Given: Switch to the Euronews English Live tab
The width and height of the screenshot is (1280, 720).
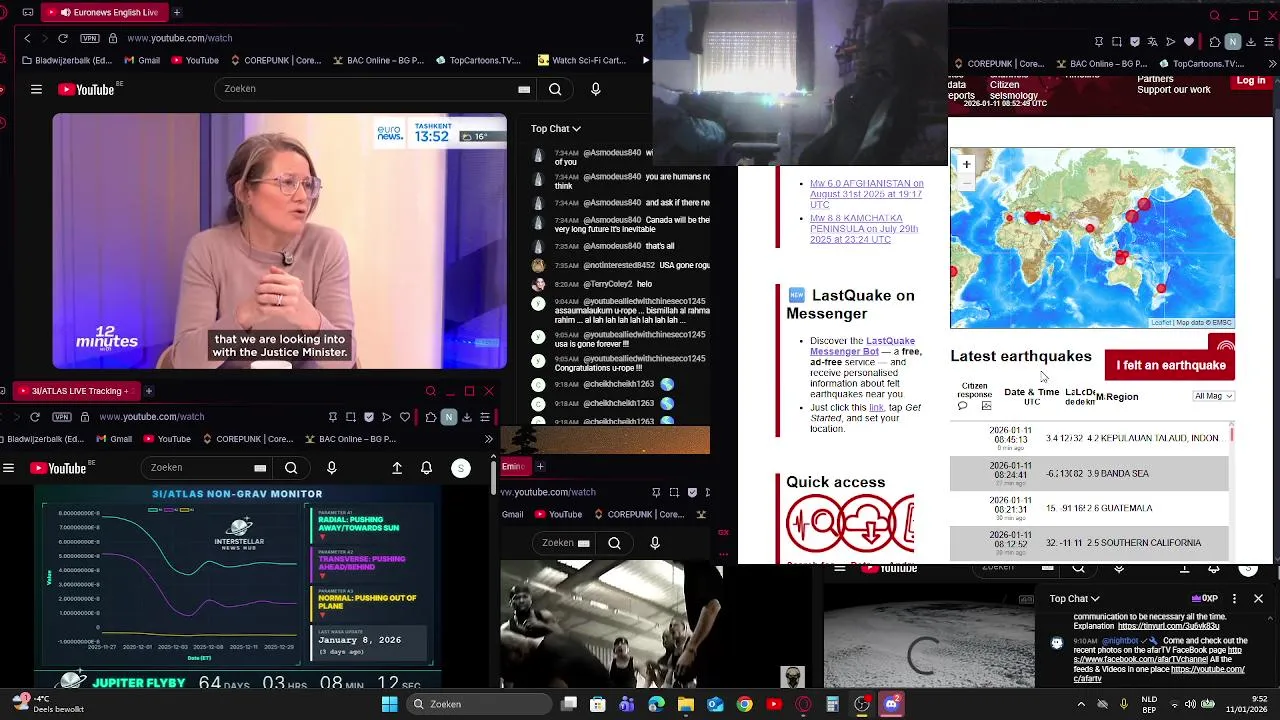Looking at the screenshot, I should 105,12.
